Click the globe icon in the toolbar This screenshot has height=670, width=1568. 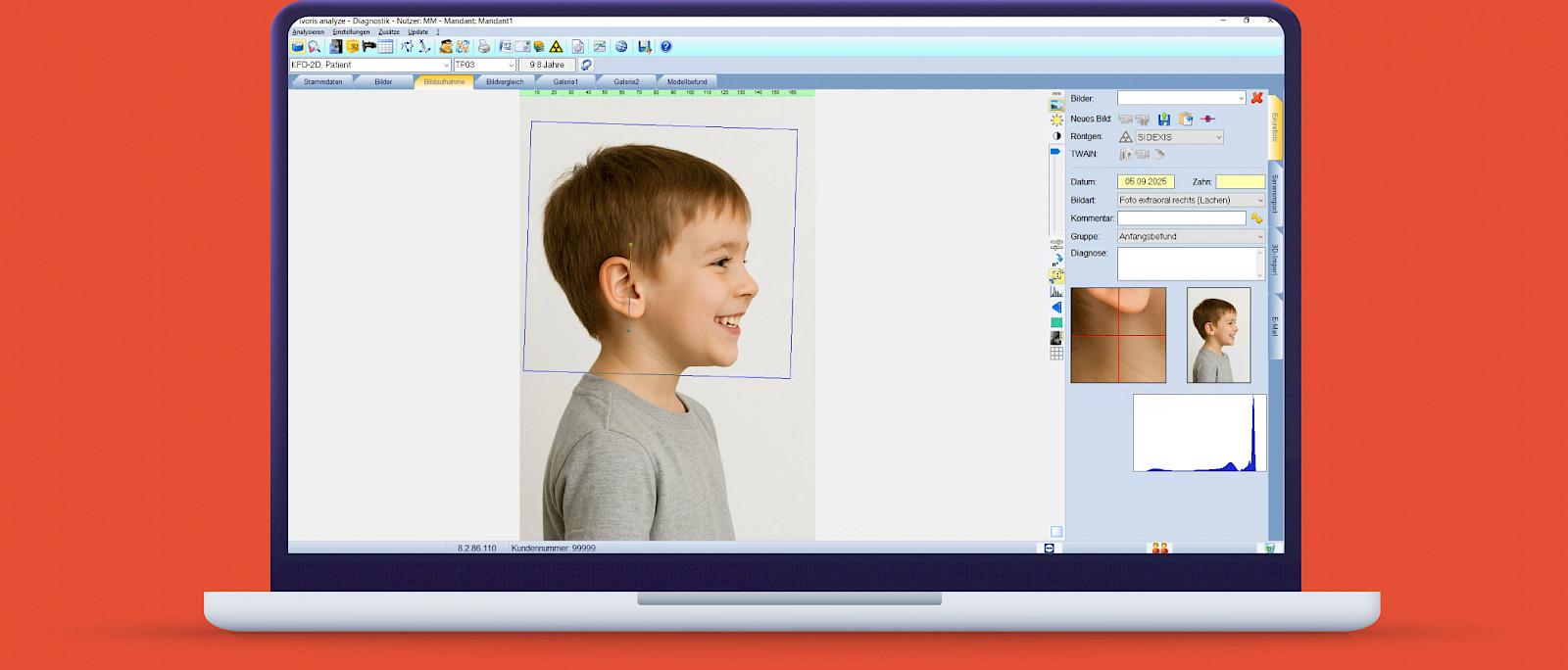[621, 47]
